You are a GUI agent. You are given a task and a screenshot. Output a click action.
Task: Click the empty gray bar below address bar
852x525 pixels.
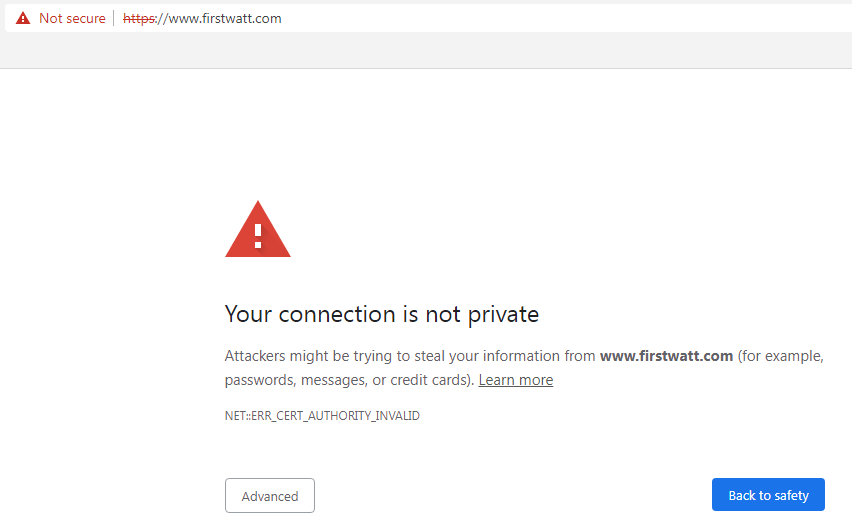coord(426,50)
